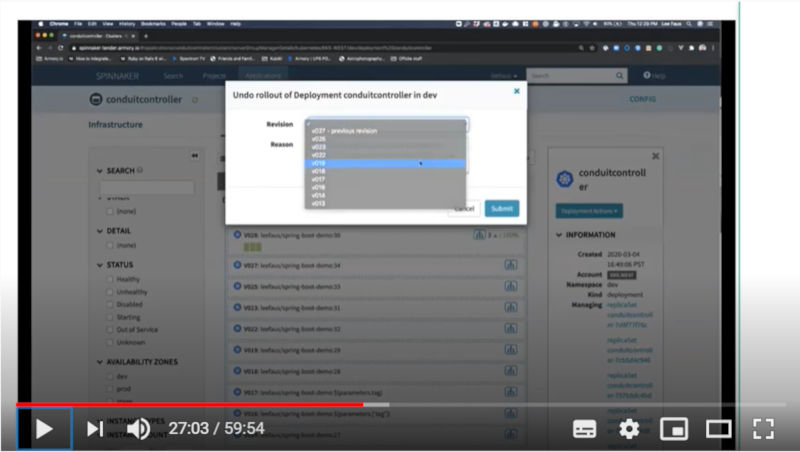Click the chart icon on v019 row

511,350
